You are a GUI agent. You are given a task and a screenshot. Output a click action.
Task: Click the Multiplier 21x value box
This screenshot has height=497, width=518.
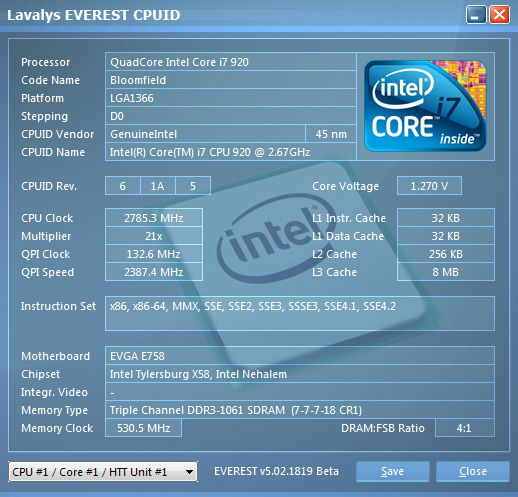[154, 236]
